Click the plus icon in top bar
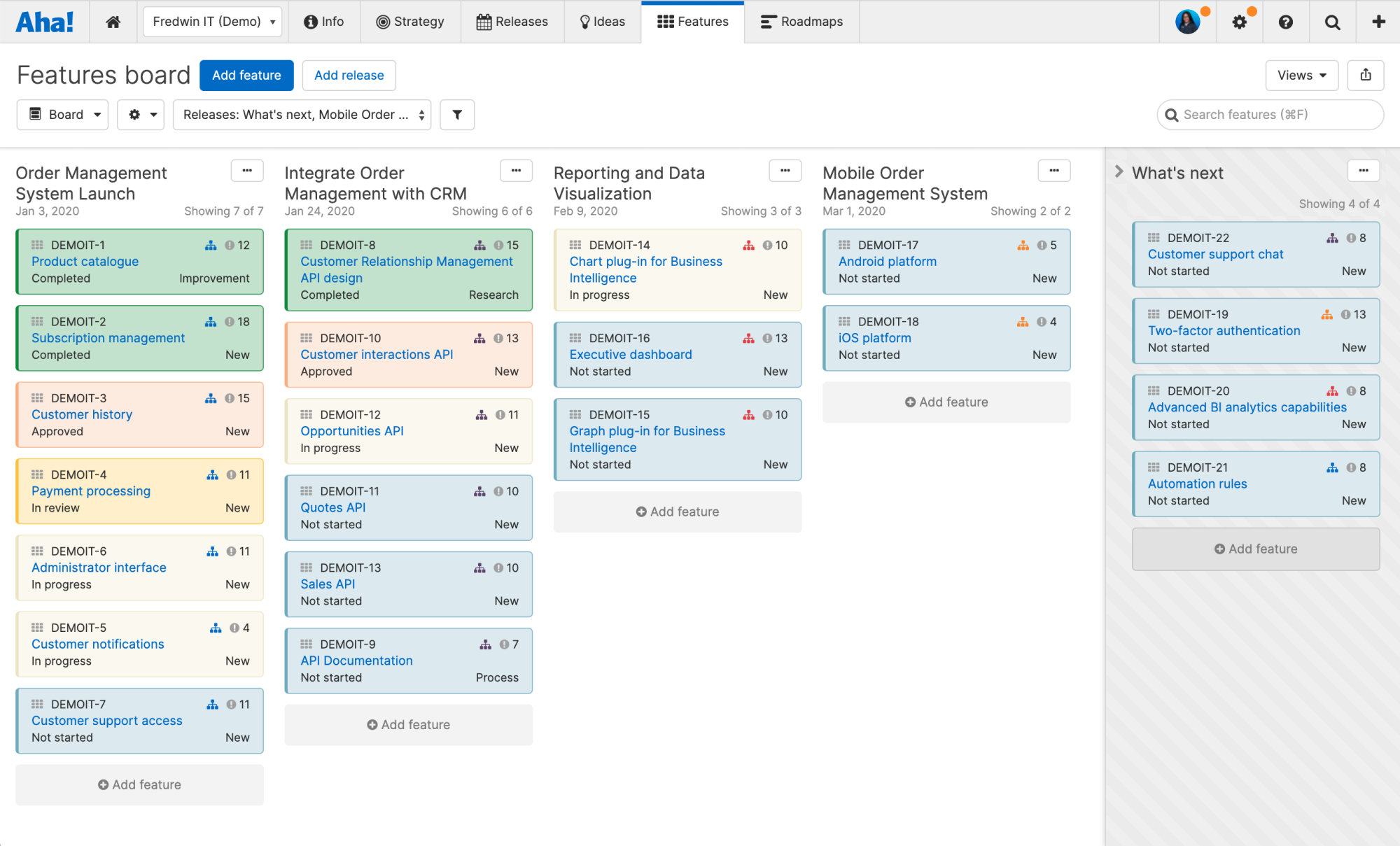This screenshot has height=846, width=1400. pos(1378,22)
